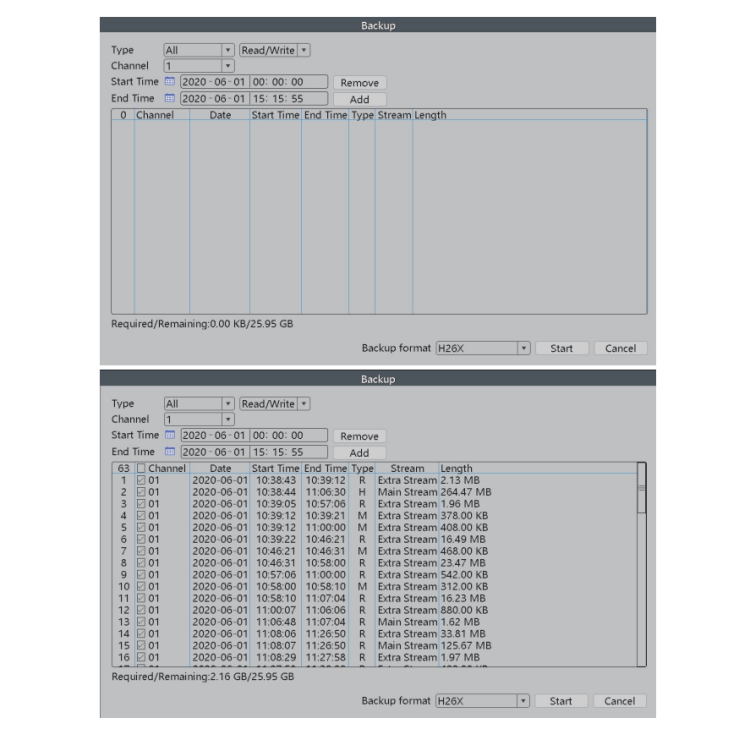Open End Time calendar in empty-list Backup dialog
The height and width of the screenshot is (740, 750).
tap(169, 98)
